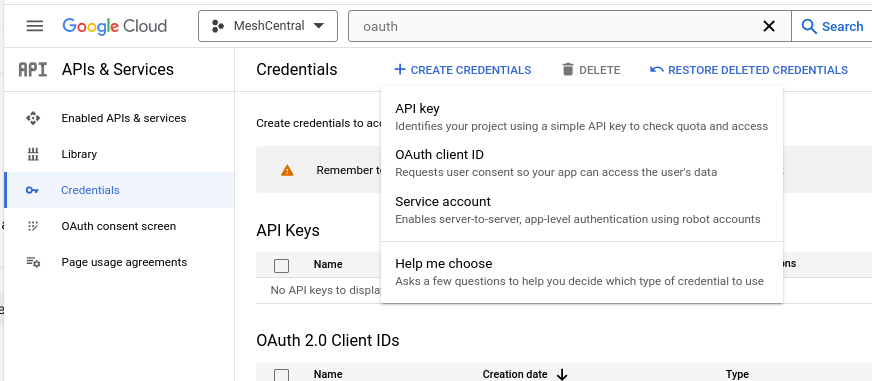
Task: Open the MeshCentral project selector dropdown
Action: pos(268,26)
